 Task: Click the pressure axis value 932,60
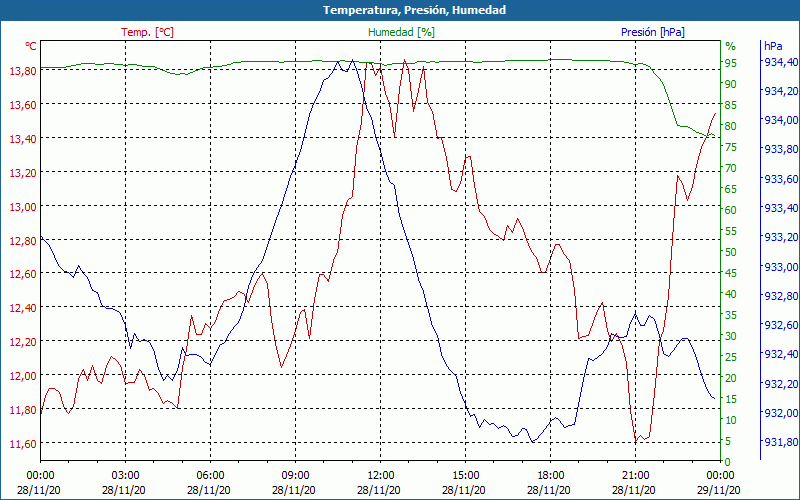780,325
